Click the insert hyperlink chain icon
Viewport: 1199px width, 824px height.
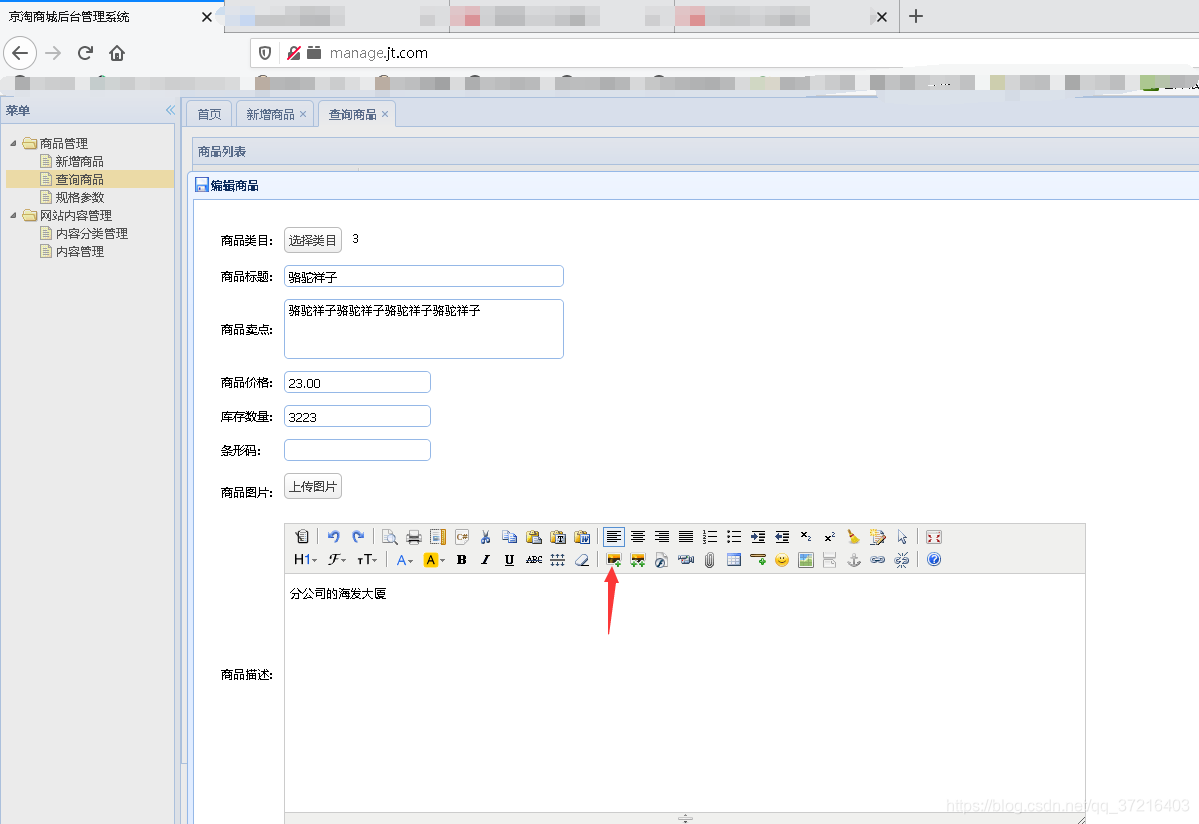[x=877, y=560]
